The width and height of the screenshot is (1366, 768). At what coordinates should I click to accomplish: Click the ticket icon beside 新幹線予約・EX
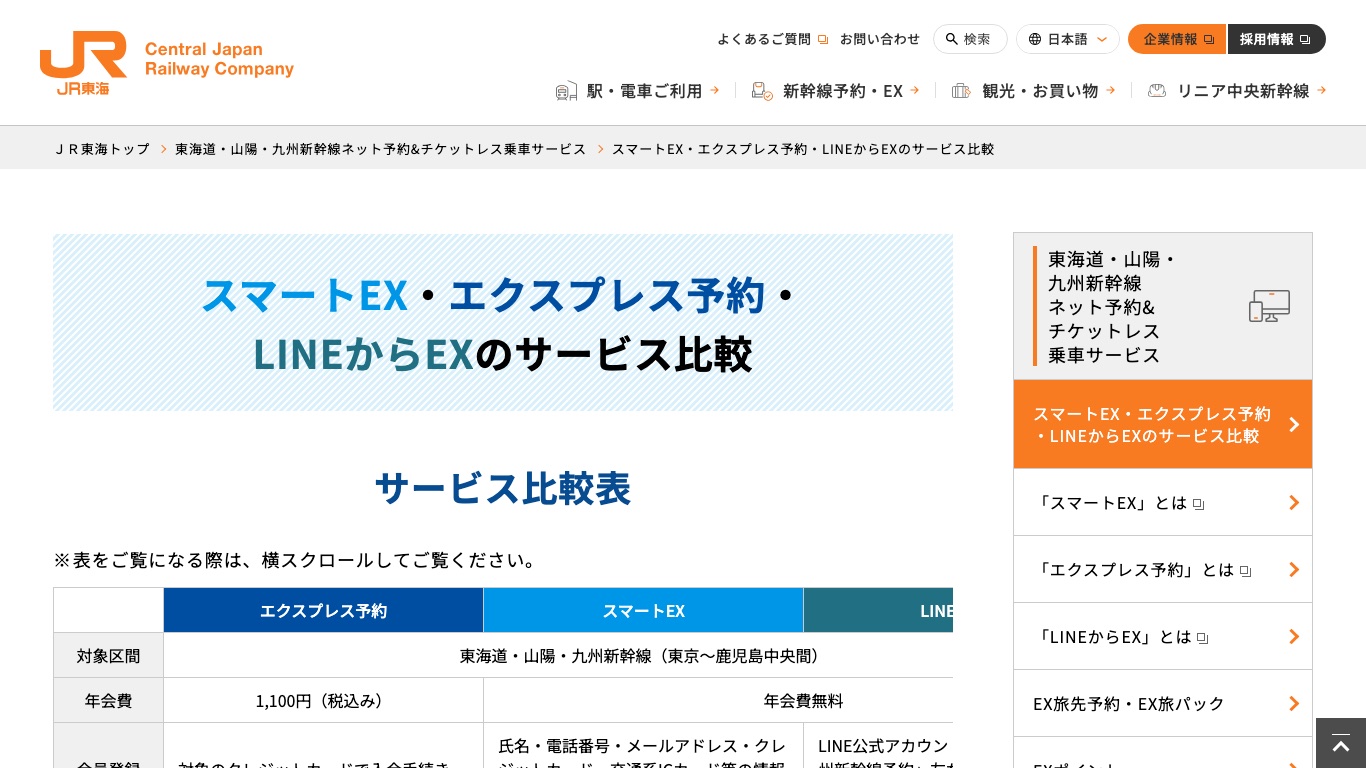(x=762, y=91)
